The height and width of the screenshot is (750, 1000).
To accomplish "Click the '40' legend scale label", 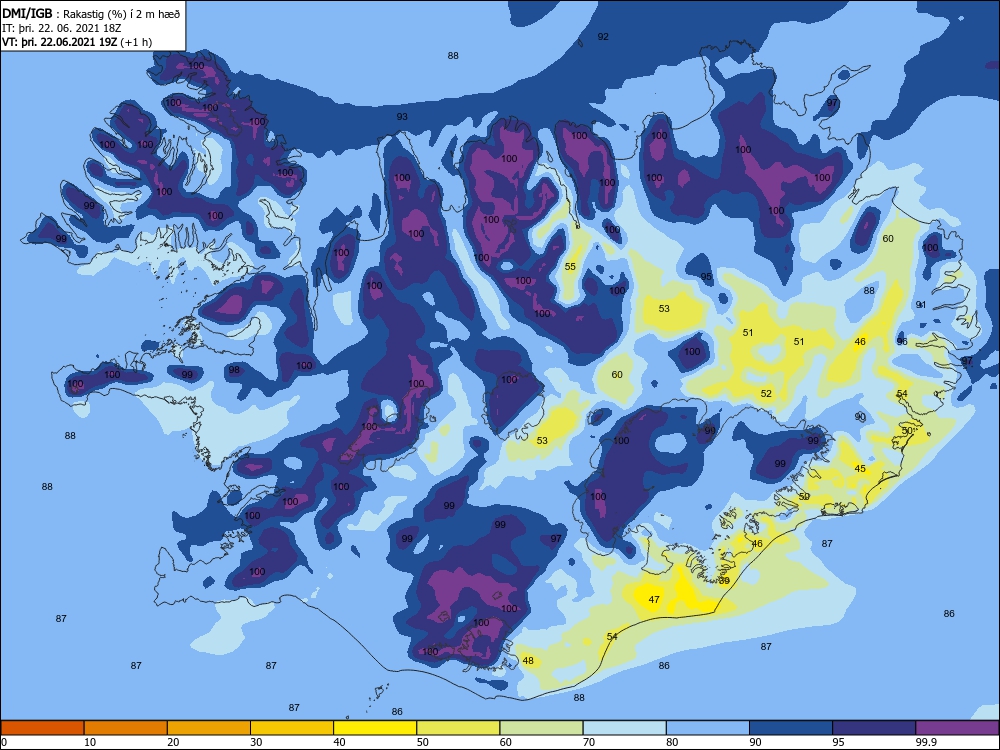I will point(339,742).
